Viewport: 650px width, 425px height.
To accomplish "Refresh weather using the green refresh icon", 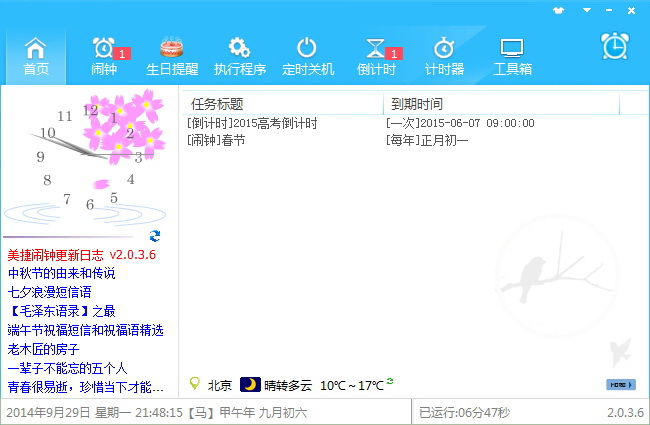I will pyautogui.click(x=390, y=381).
